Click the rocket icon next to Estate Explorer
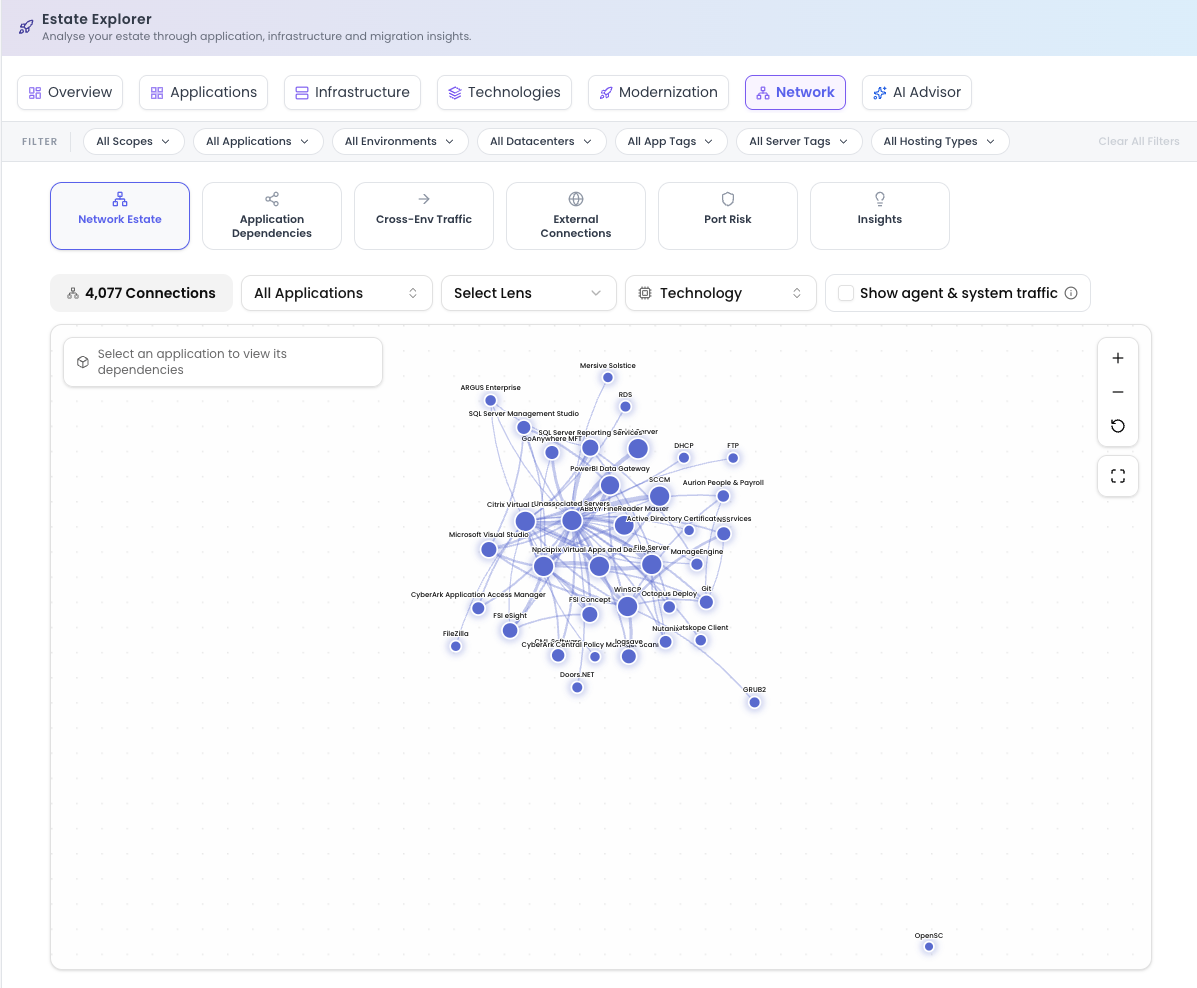This screenshot has height=988, width=1197. [x=26, y=27]
